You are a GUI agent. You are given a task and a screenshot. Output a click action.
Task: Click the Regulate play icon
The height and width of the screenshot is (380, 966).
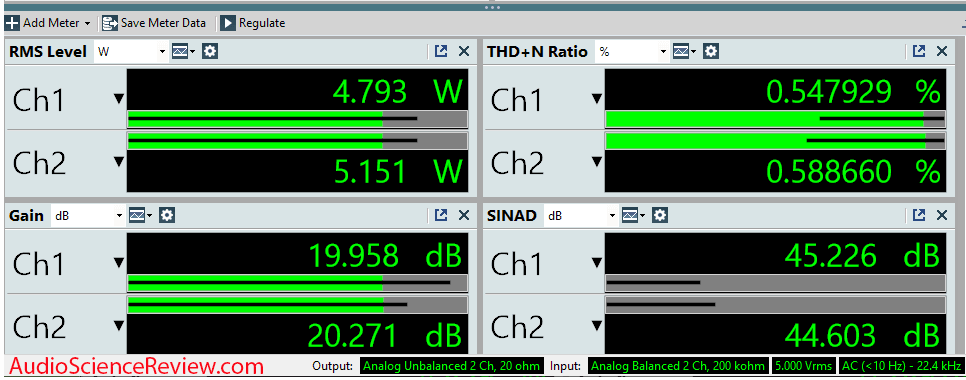click(x=228, y=23)
